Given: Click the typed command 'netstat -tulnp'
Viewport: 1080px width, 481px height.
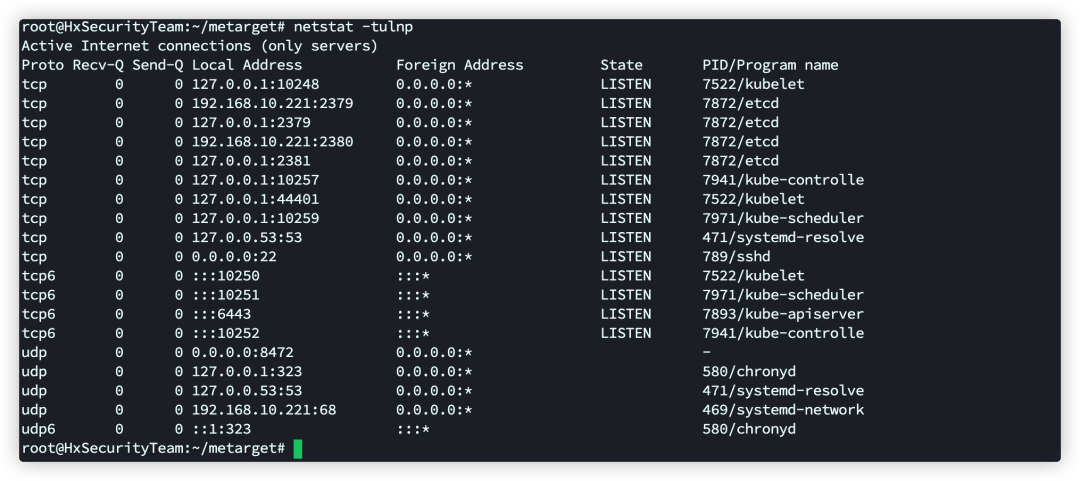Looking at the screenshot, I should click(x=353, y=28).
